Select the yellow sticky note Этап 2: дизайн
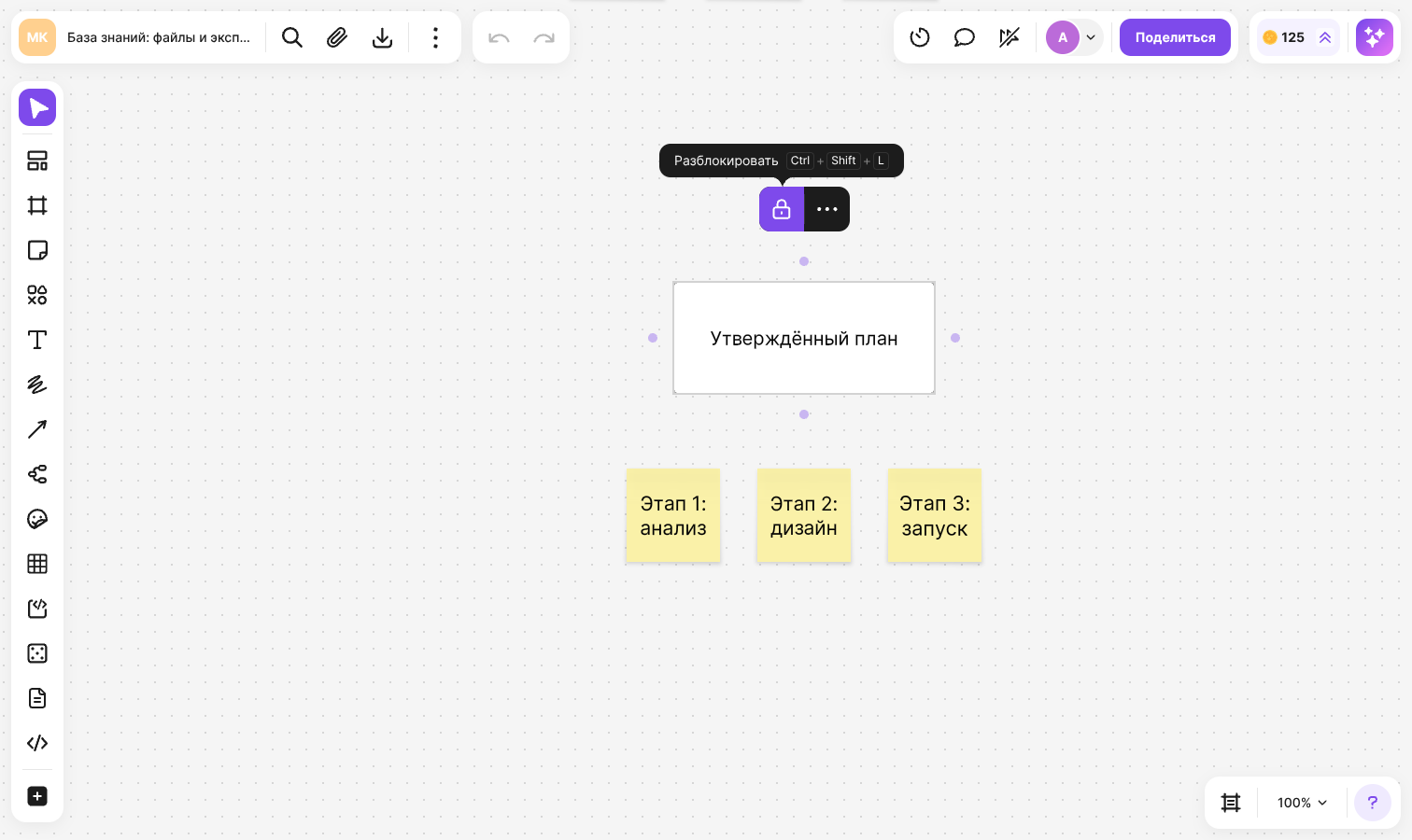This screenshot has width=1412, height=840. click(804, 515)
